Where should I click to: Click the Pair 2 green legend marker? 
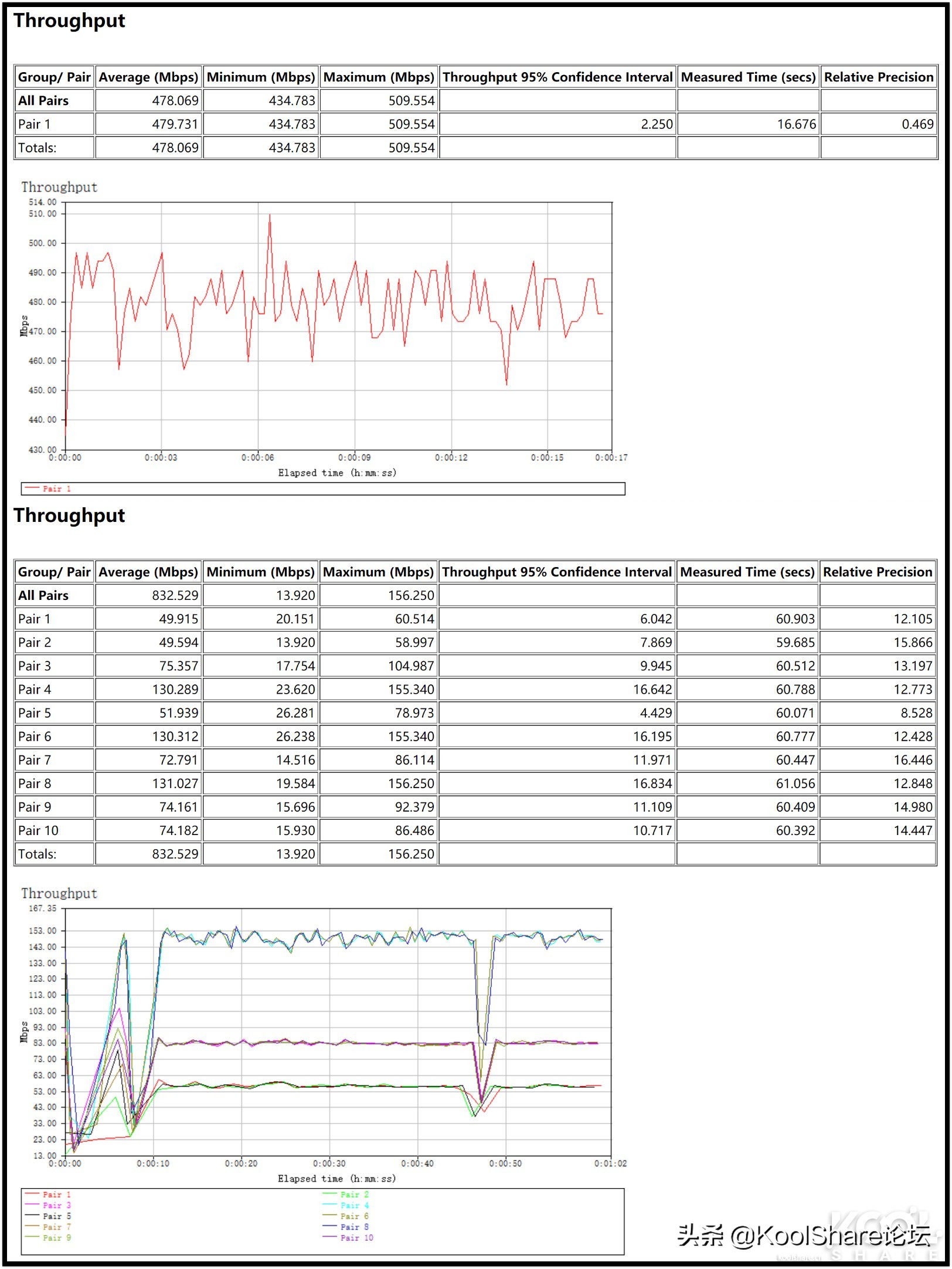[328, 1195]
